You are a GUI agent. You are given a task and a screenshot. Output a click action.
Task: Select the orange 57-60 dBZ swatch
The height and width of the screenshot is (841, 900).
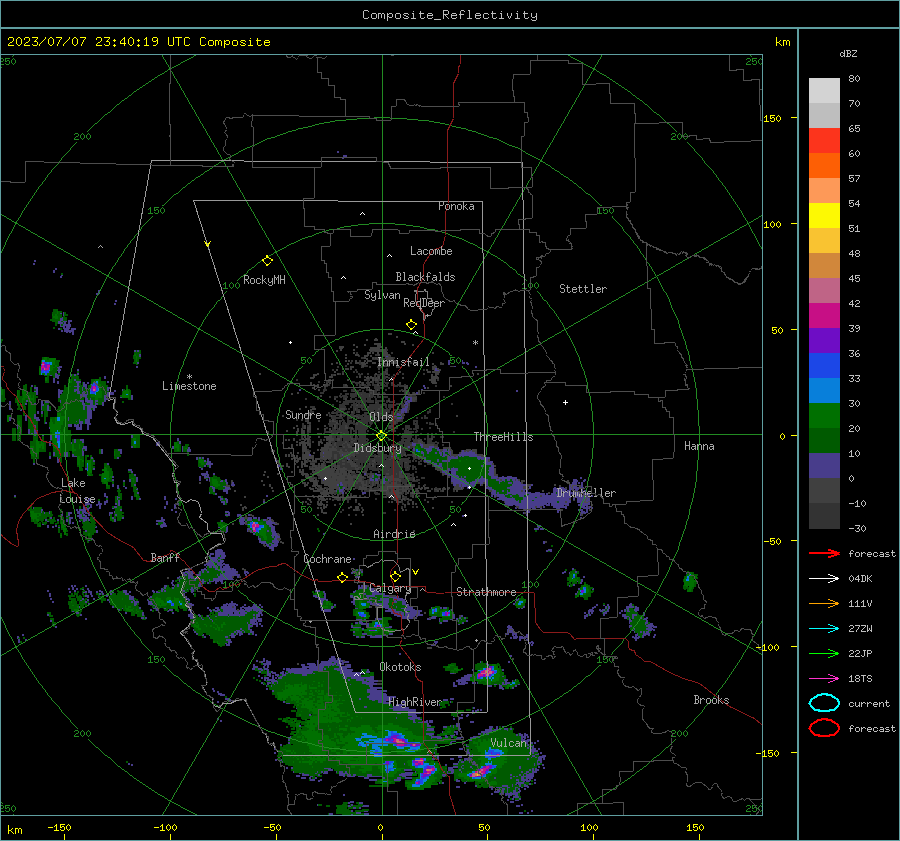tap(824, 166)
